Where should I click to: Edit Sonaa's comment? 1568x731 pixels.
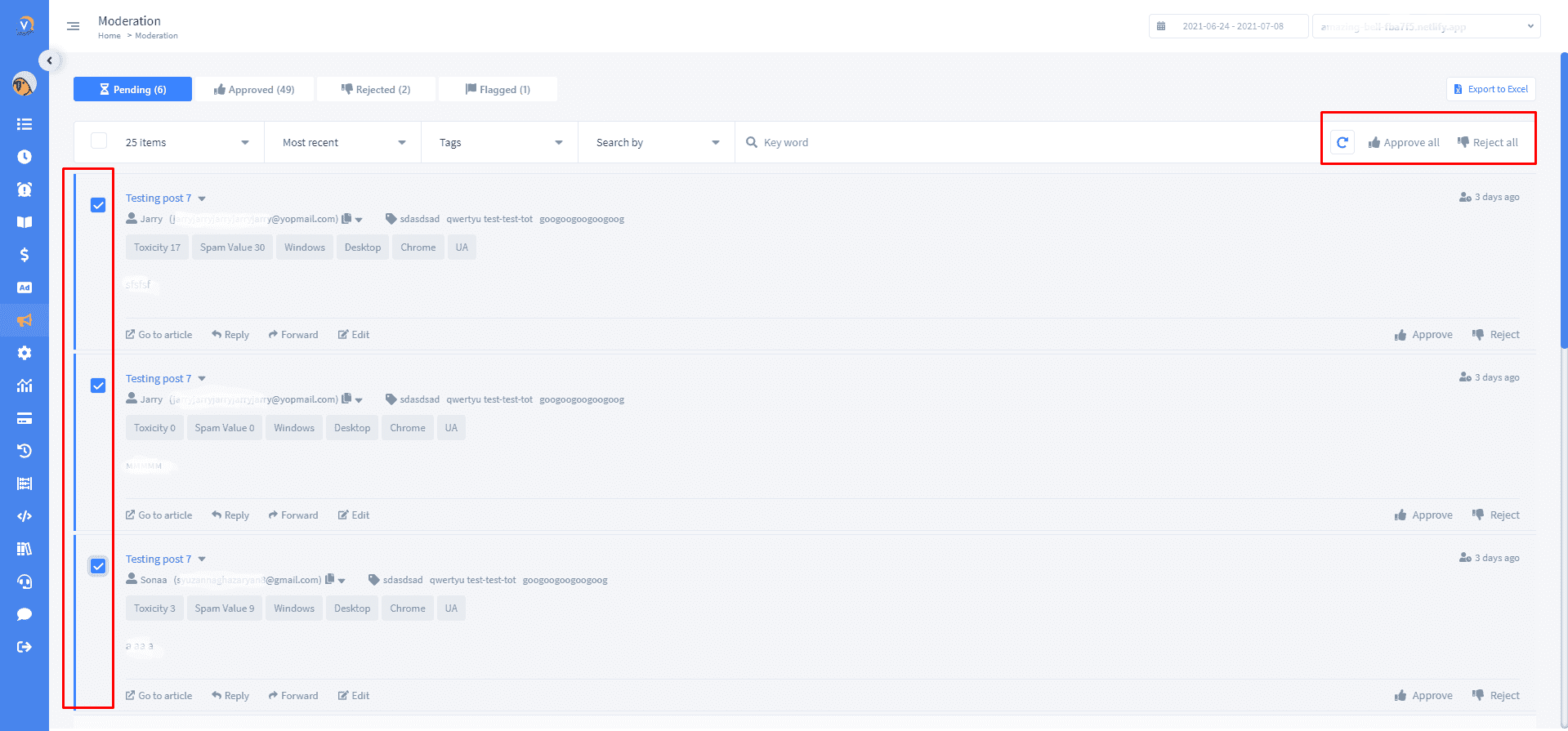point(354,696)
